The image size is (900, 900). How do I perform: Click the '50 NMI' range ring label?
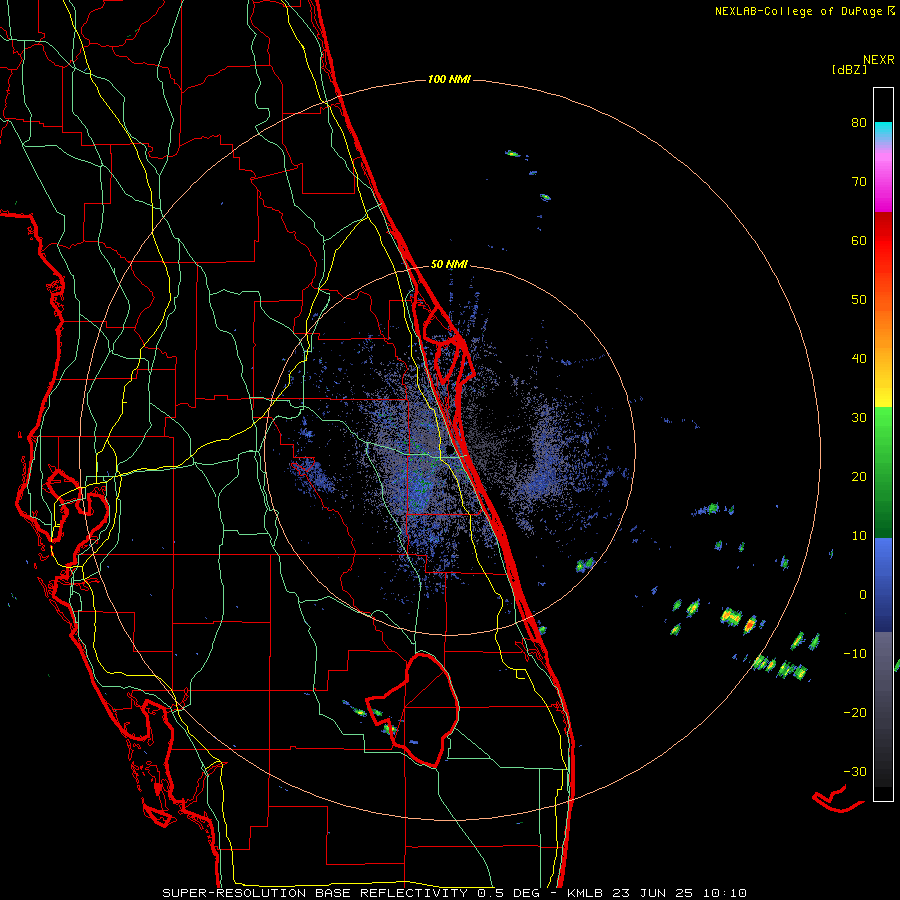pos(449,265)
